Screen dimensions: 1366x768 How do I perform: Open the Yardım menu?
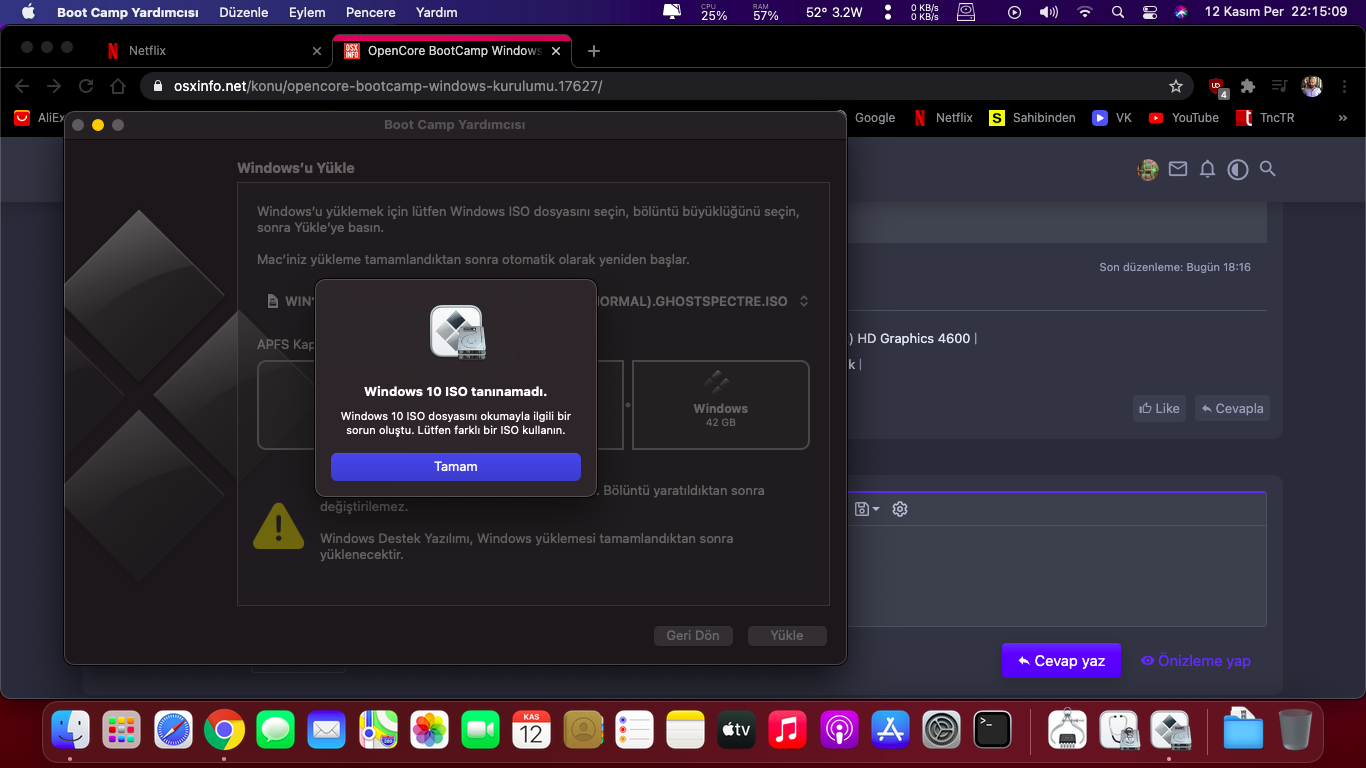[436, 13]
